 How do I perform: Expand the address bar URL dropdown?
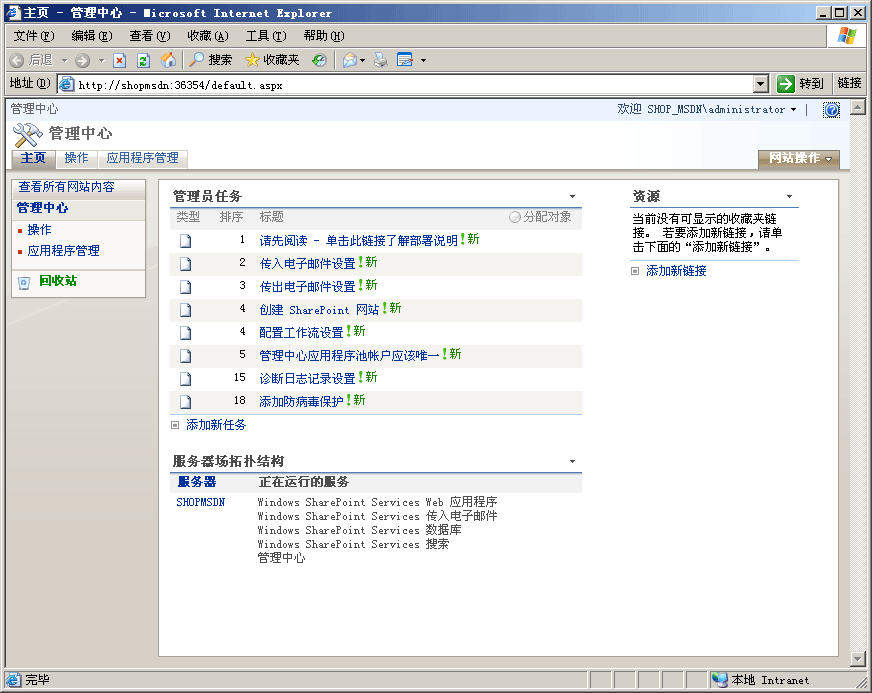tap(761, 85)
